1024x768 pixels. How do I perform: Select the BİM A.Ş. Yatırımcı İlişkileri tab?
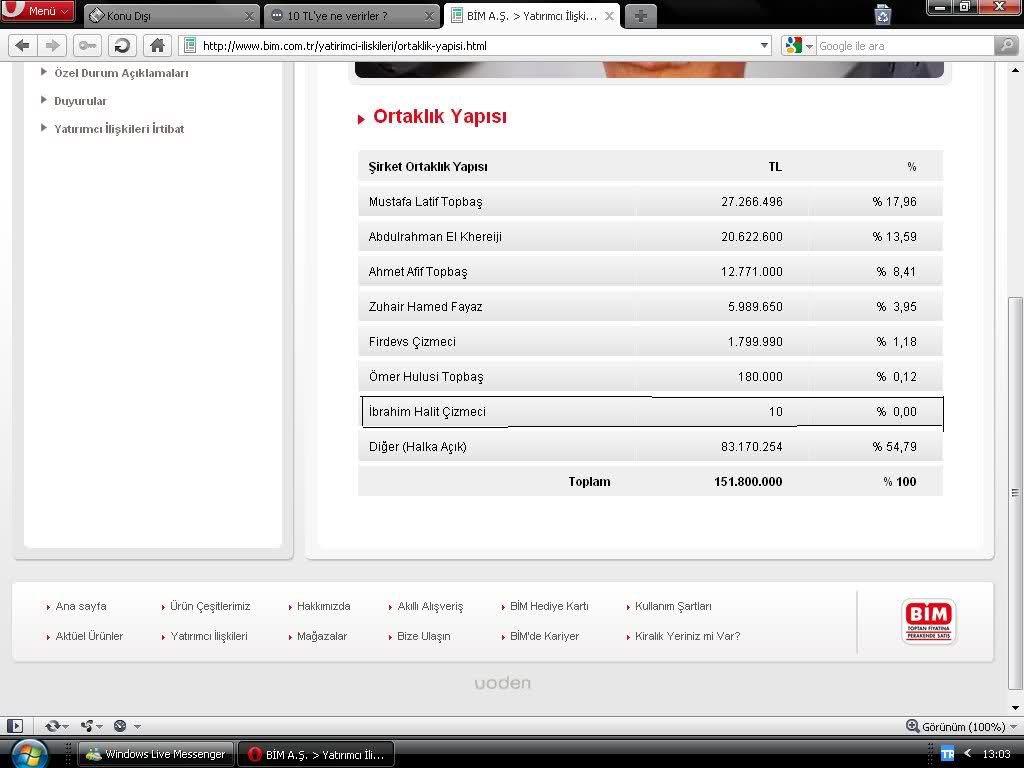click(x=531, y=16)
